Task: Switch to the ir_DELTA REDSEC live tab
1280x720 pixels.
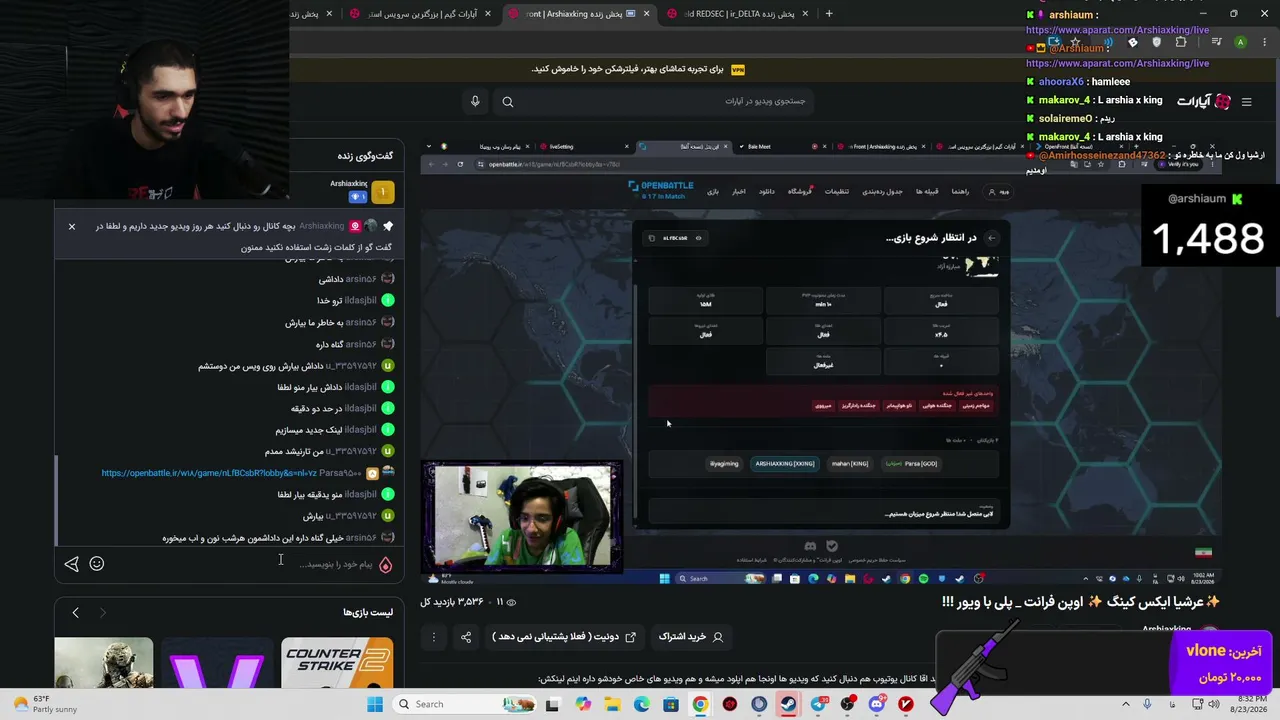Action: [x=738, y=14]
